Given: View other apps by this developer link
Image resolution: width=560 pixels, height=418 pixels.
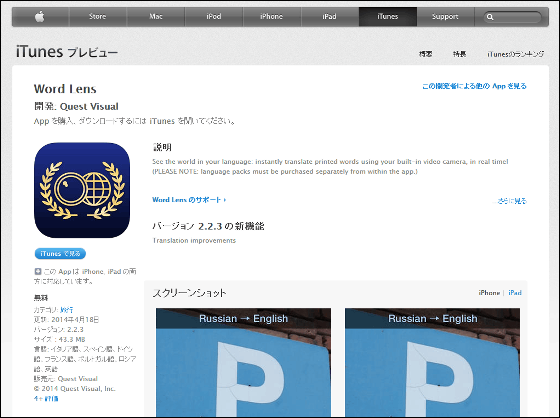Looking at the screenshot, I should pyautogui.click(x=474, y=86).
